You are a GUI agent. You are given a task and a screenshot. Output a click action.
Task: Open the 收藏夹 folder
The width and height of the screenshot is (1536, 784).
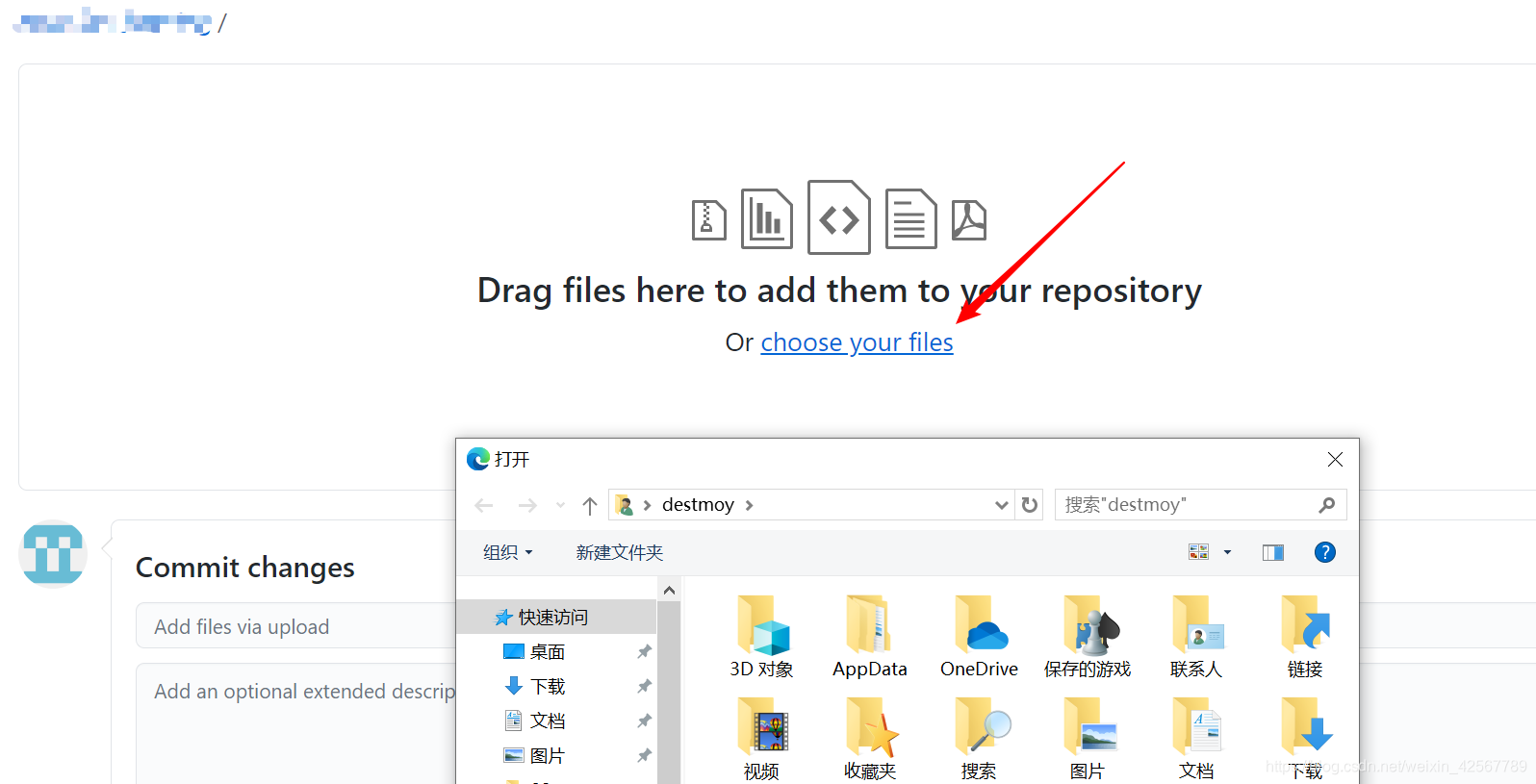point(870,739)
